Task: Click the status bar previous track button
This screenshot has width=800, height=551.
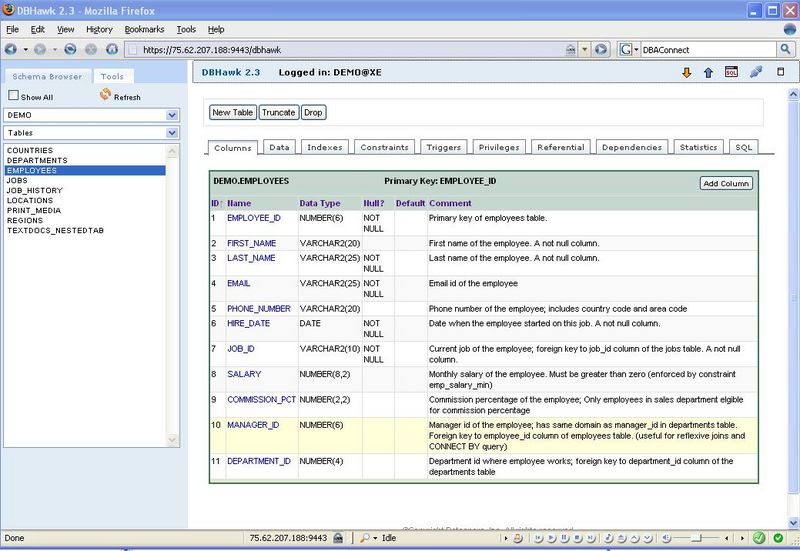Action: click(538, 538)
